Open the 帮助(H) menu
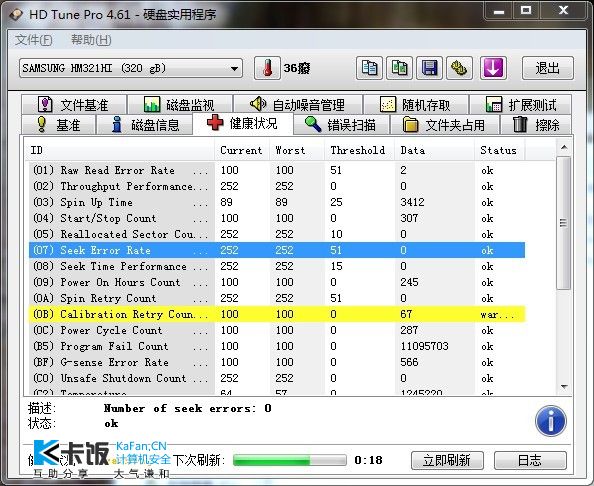Screen dimensions: 594x486 tap(91, 40)
